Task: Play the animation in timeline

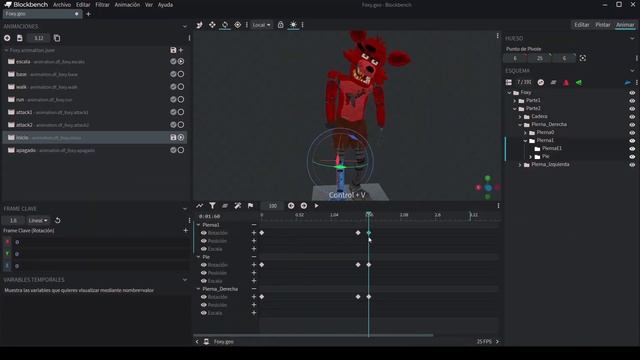Action: 316,206
